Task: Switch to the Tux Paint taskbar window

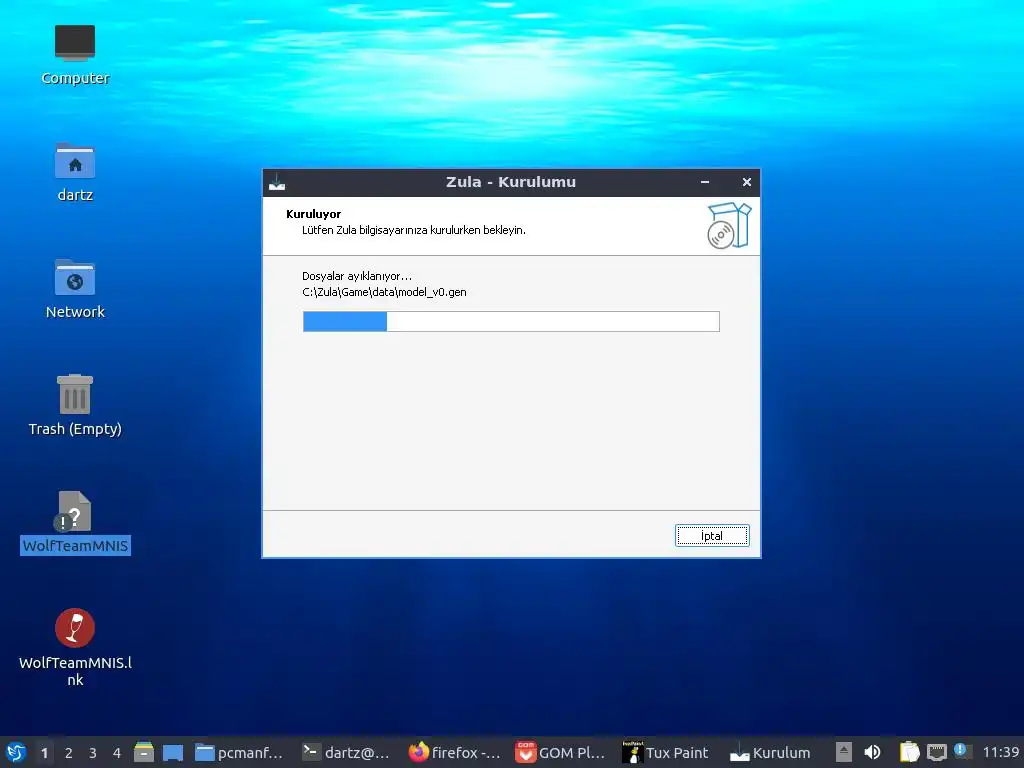Action: pos(665,752)
